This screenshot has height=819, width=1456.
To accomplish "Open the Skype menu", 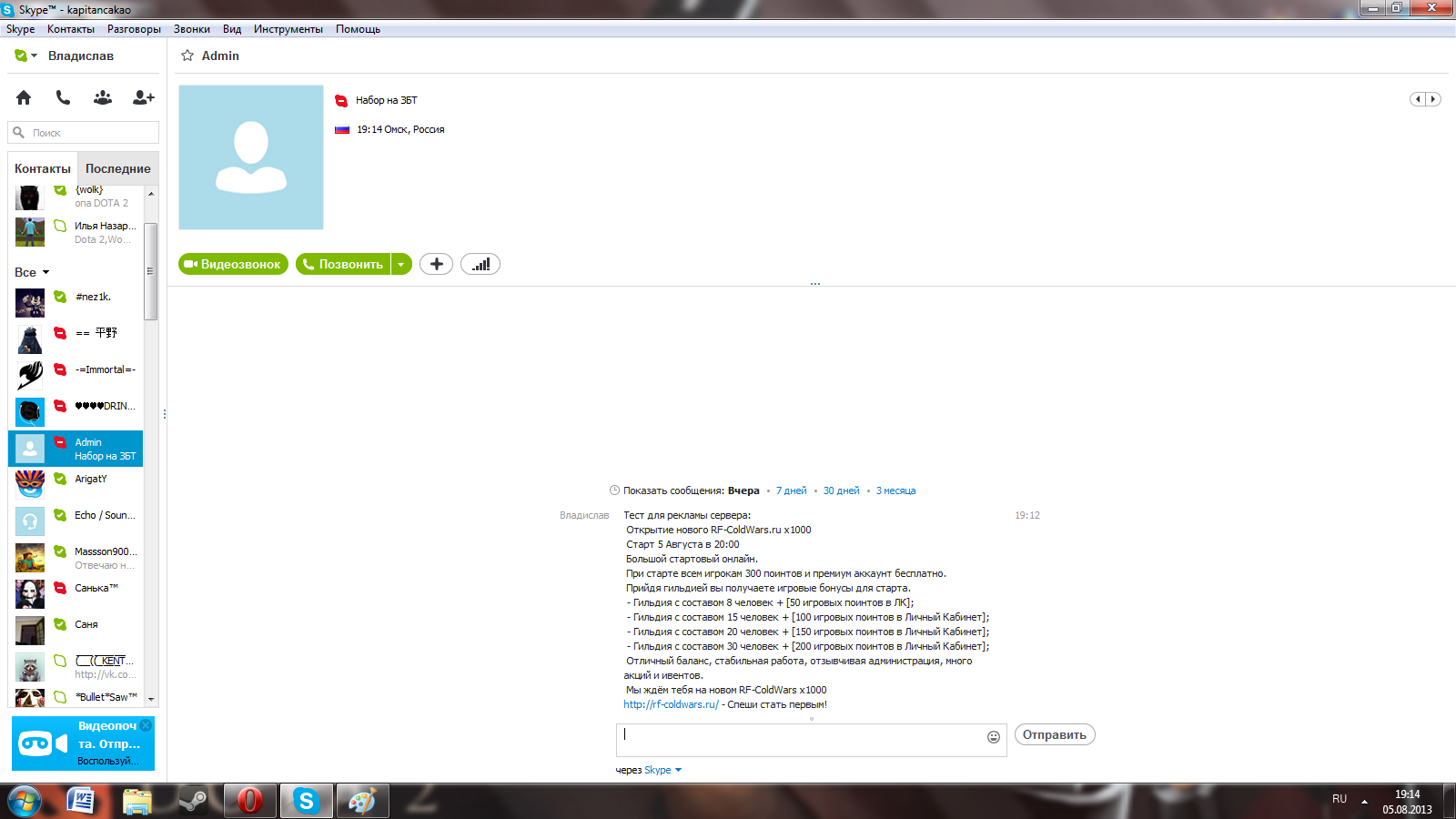I will point(20,29).
